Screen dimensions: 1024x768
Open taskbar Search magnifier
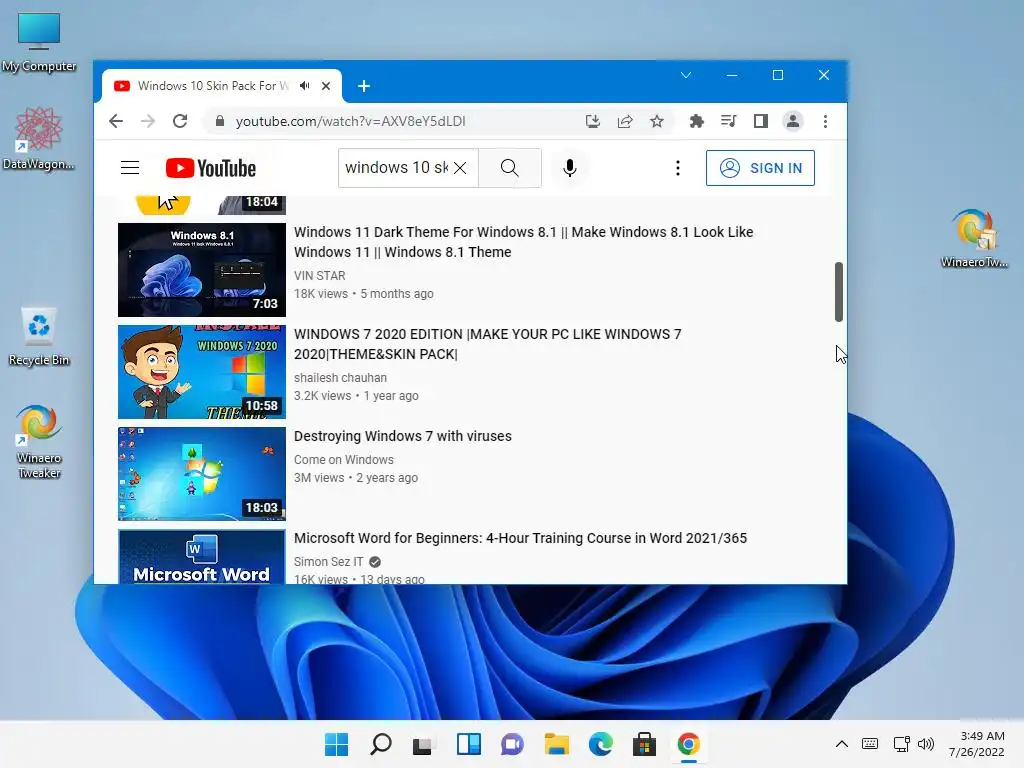point(381,744)
